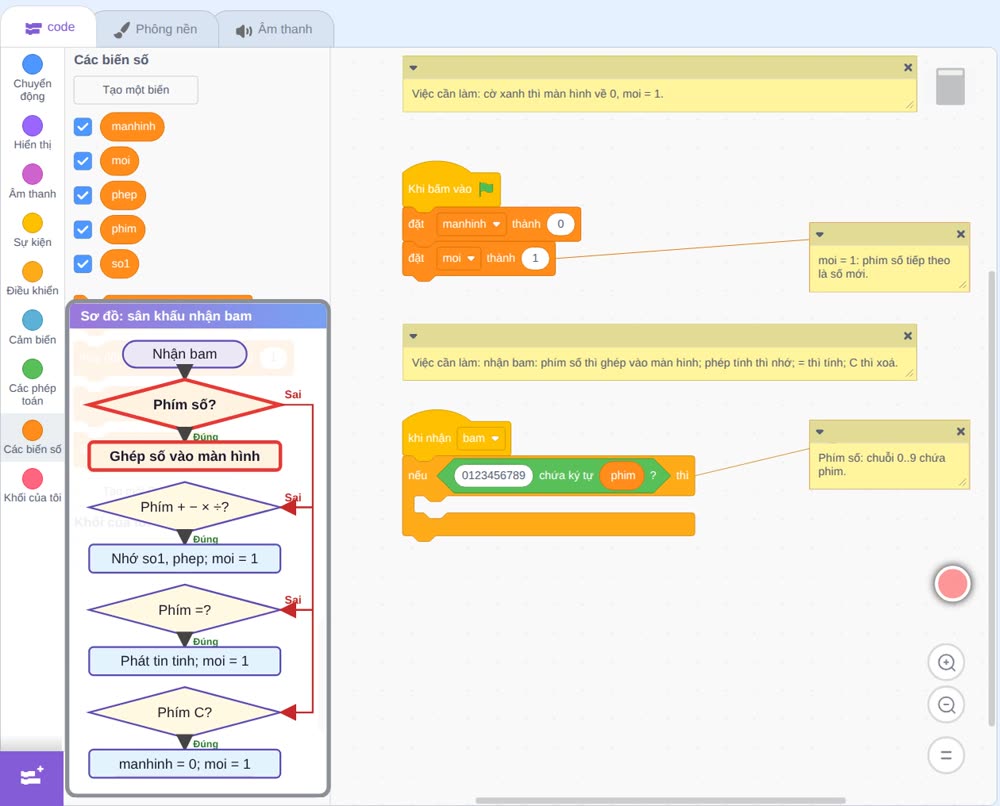Click the 0123456789 text input
1000x806 pixels.
494,475
